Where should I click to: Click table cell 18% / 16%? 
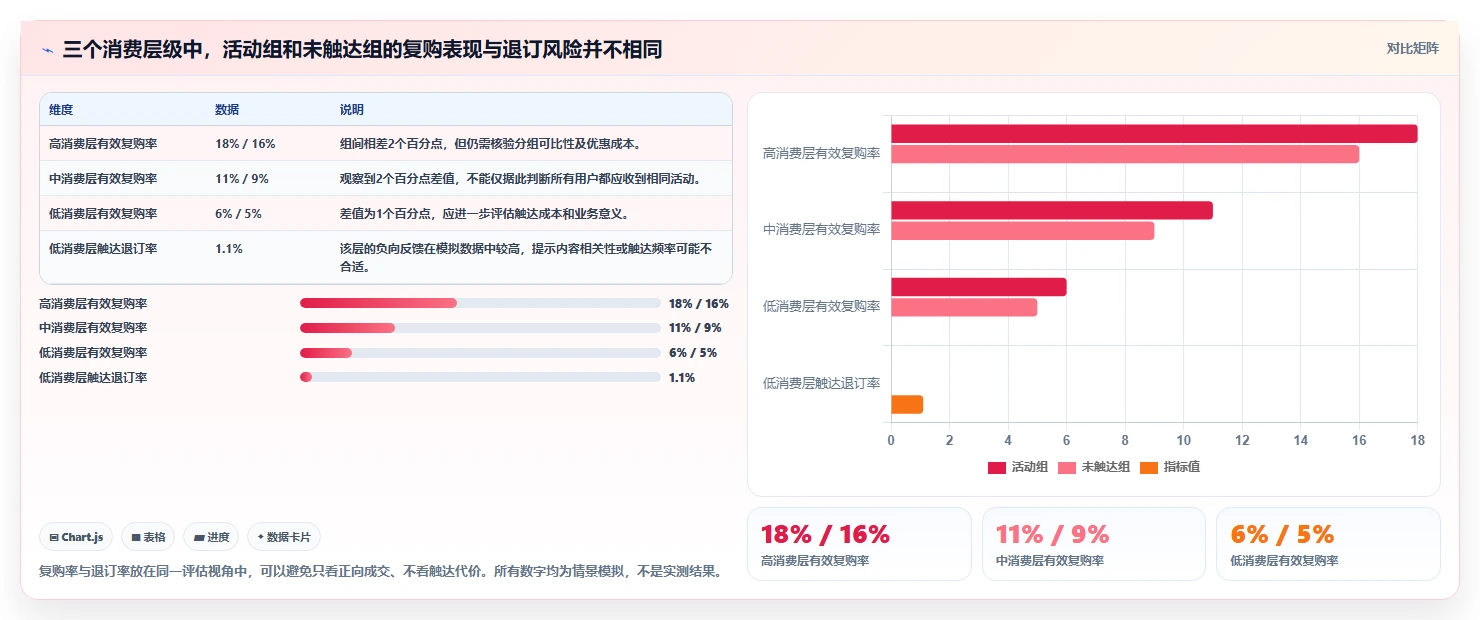(x=245, y=143)
